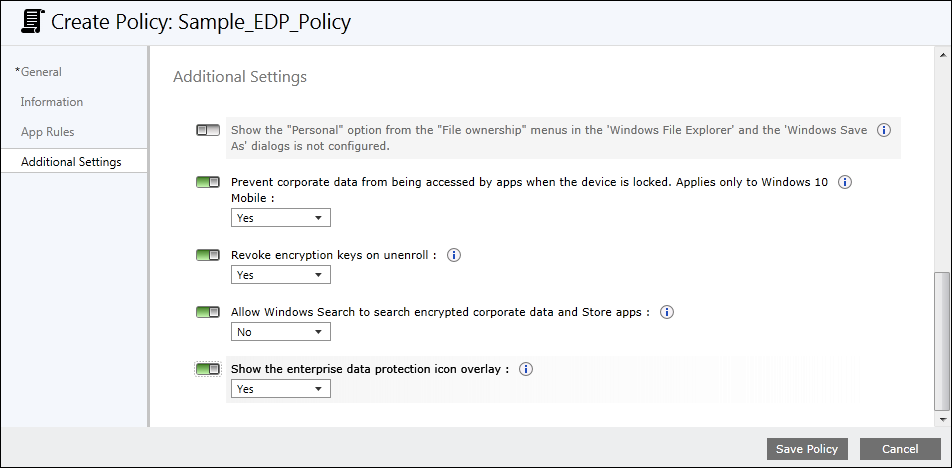
Task: Switch to App Rules section
Action: pyautogui.click(x=48, y=132)
